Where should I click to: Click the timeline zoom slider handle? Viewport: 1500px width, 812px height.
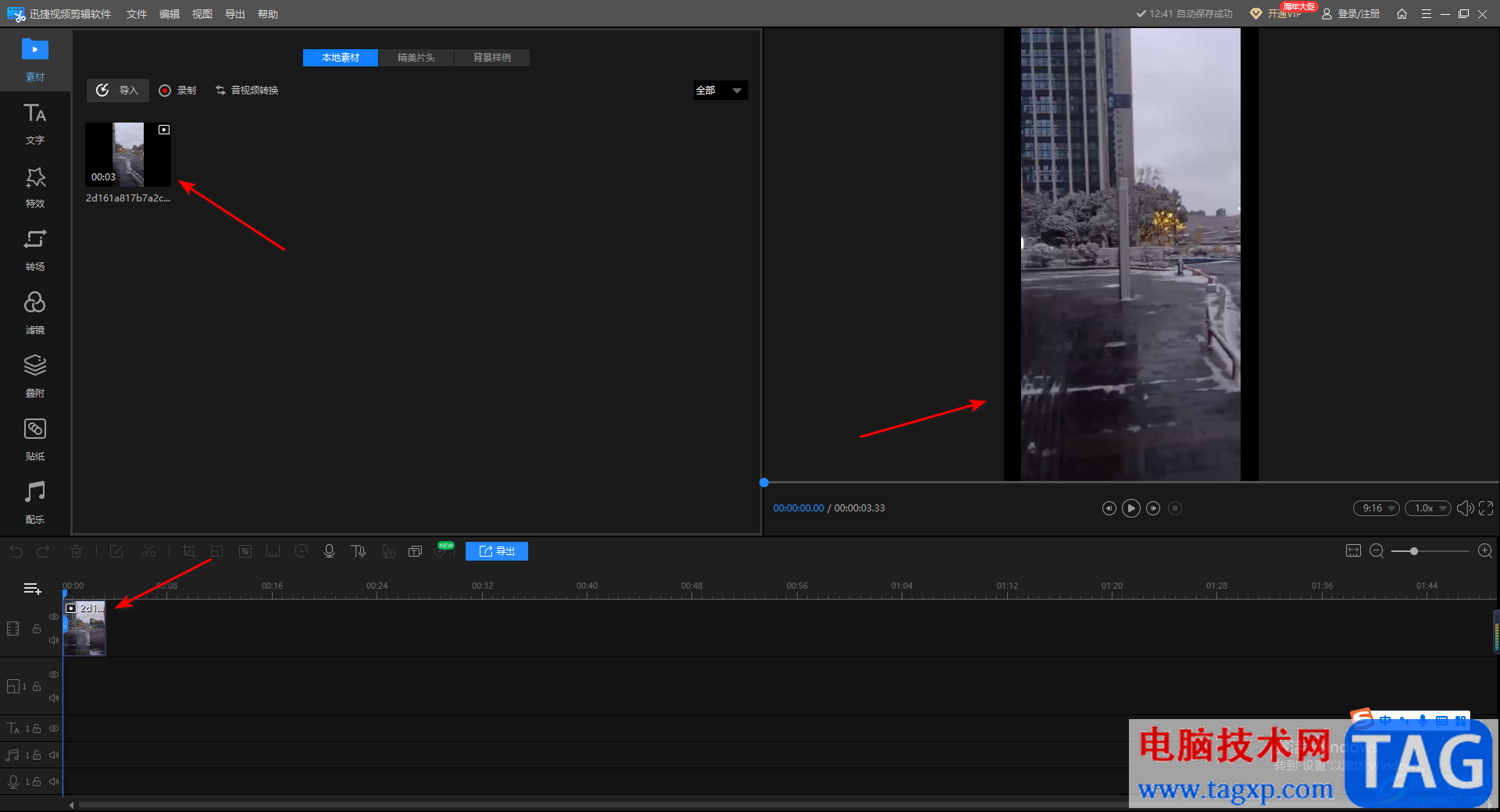pos(1413,551)
